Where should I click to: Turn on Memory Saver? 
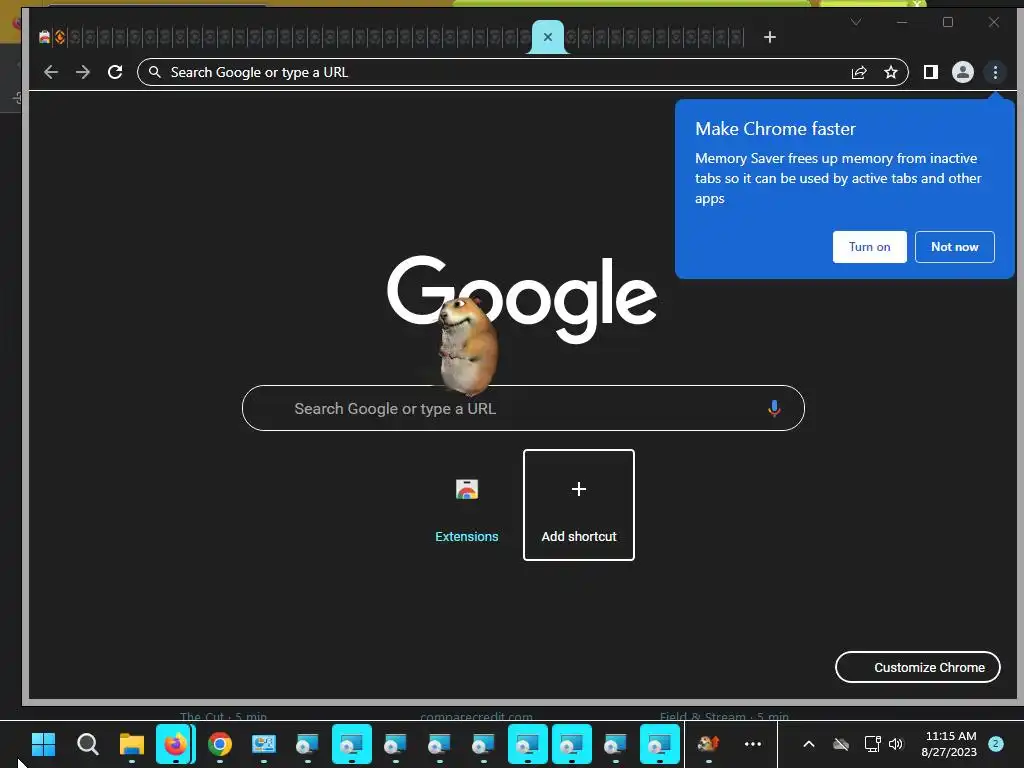tap(869, 247)
